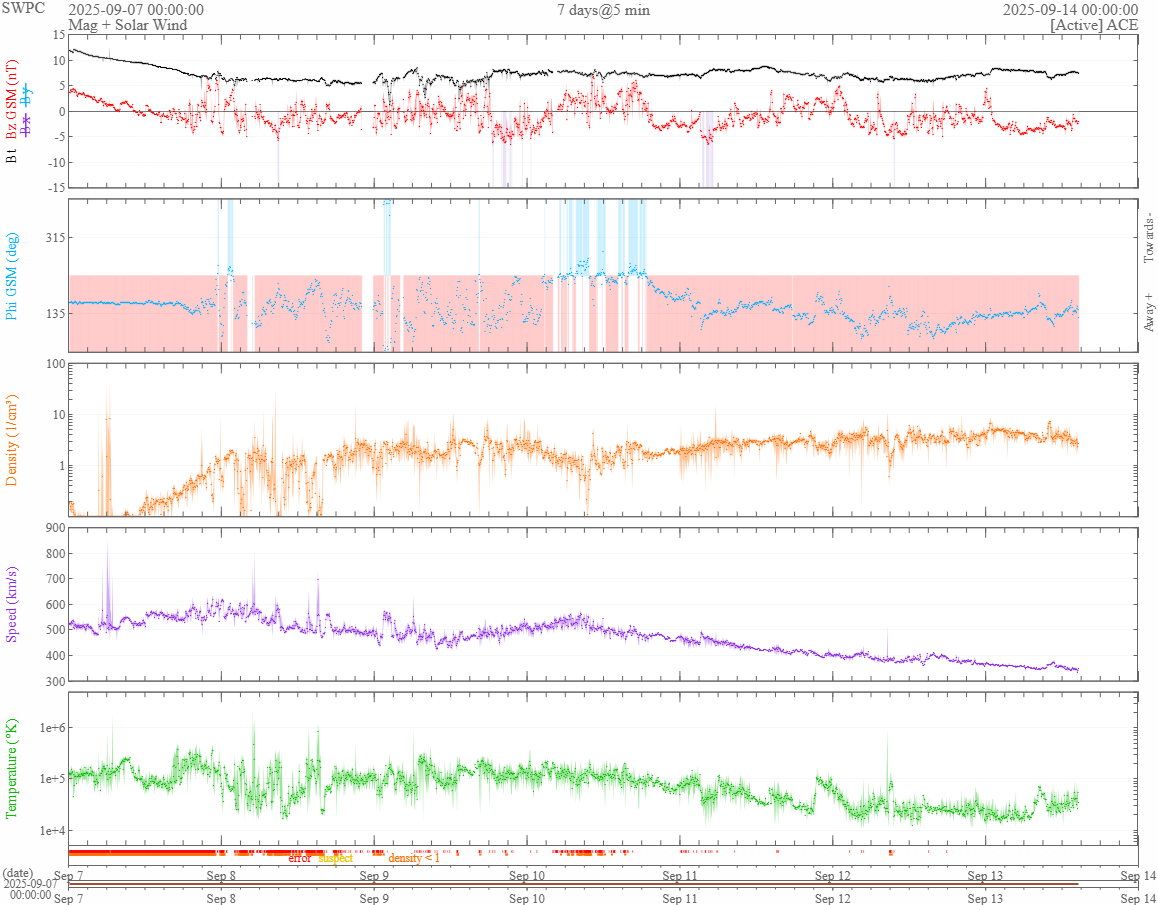This screenshot has height=905, width=1158.
Task: Toggle the Bz GSM (nT) legend label
Action: 12,97
